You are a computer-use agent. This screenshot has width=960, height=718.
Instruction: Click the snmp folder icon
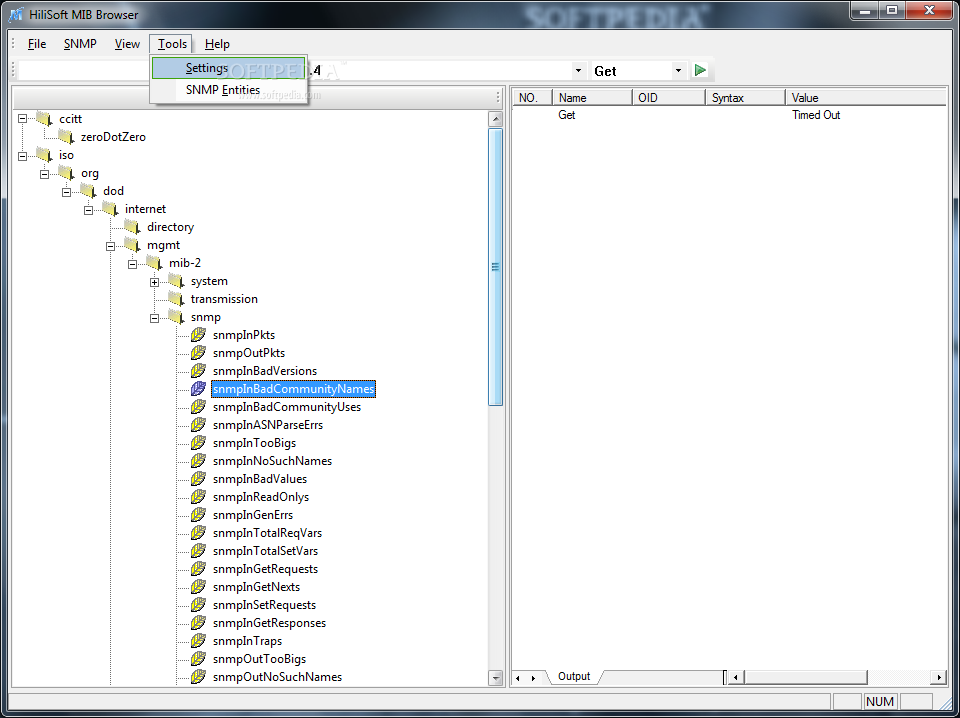coord(176,316)
